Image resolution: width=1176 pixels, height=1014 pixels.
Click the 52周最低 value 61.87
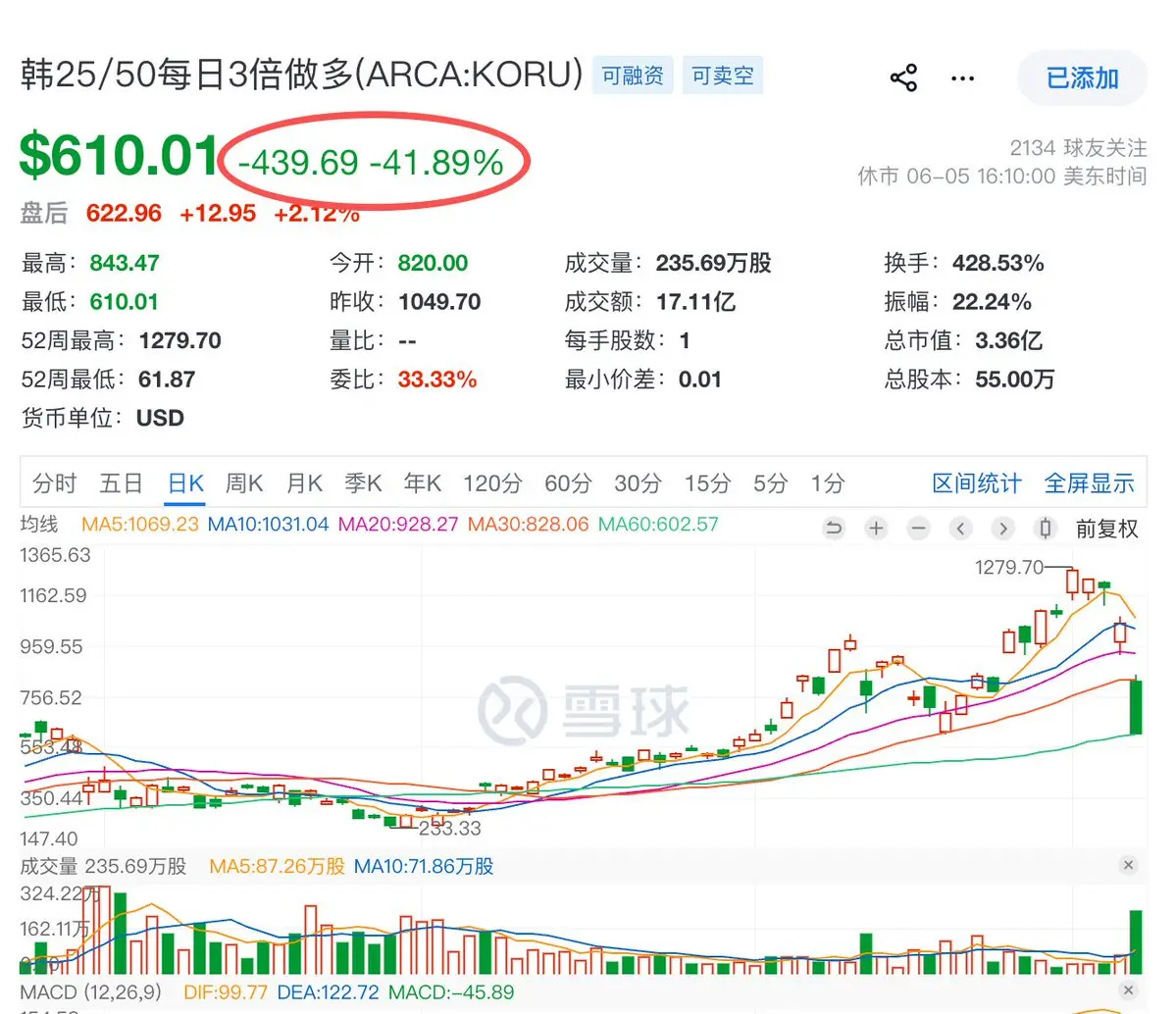click(167, 380)
